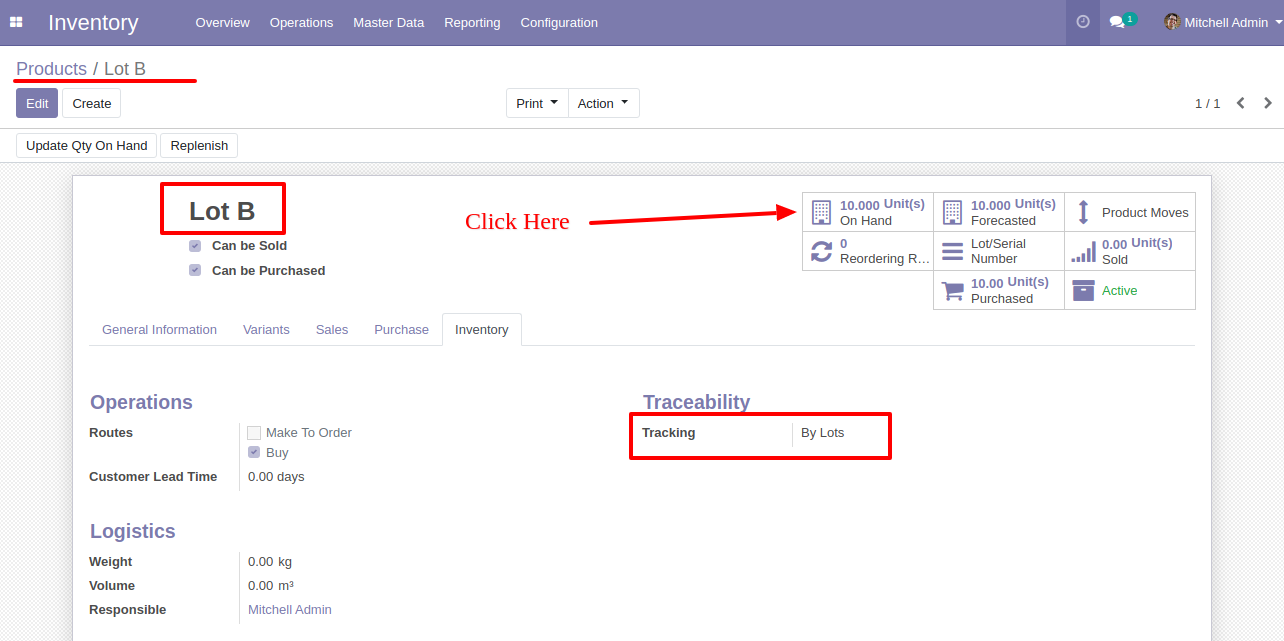This screenshot has height=641, width=1284.
Task: Click 10.000 Unit(s) Forecasted stat
Action: click(999, 212)
